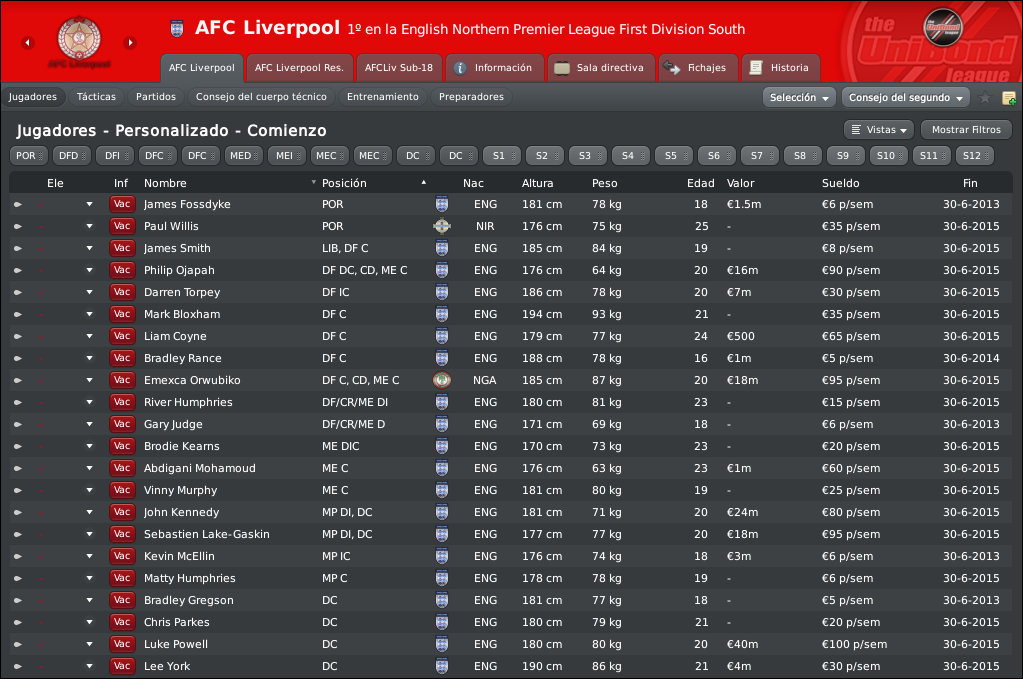Go forward with the right arrow icon
The width and height of the screenshot is (1023, 679).
coord(130,43)
